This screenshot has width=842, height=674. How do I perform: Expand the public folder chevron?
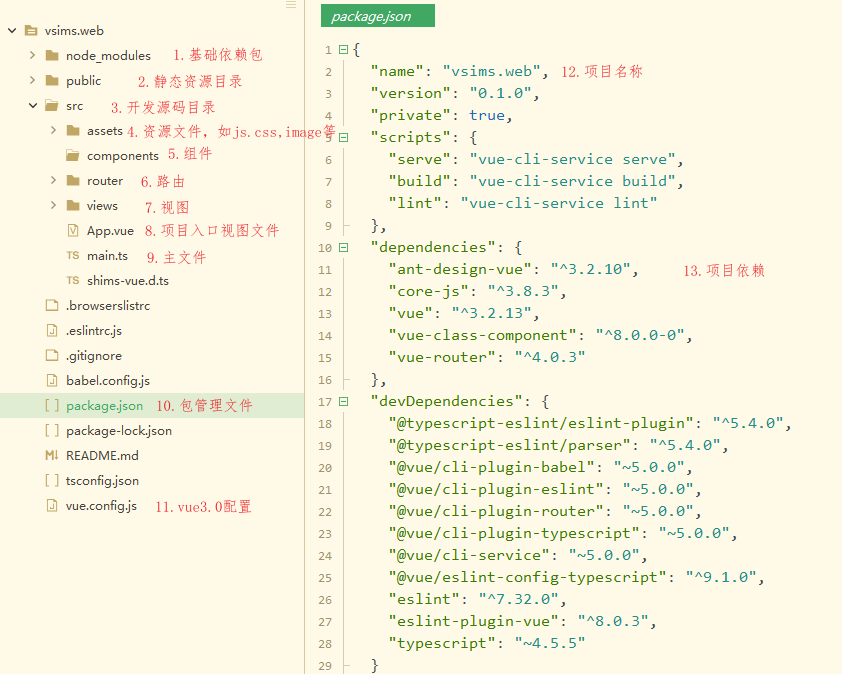(32, 81)
